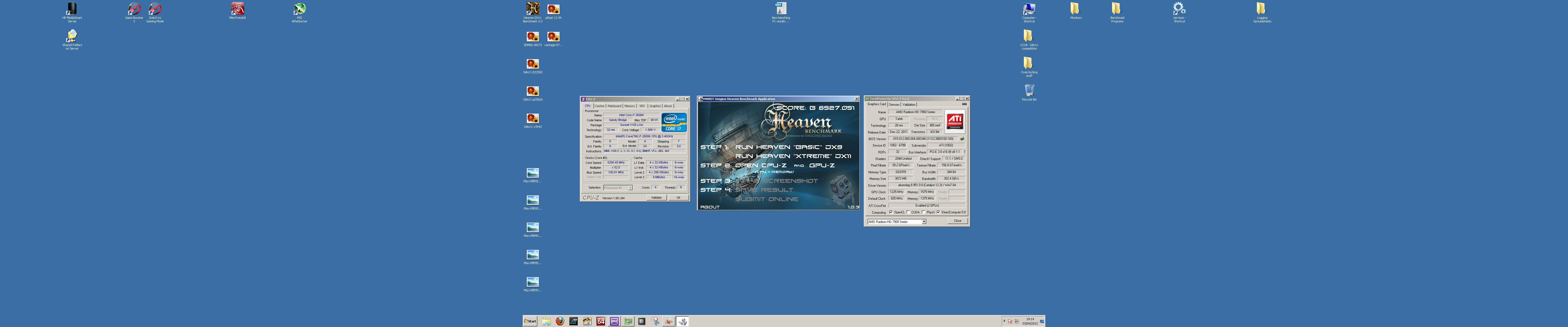Toggle DirectCompute 5.0 checkbox in GPU-Z
This screenshot has height=327, width=1568.
pyautogui.click(x=938, y=212)
